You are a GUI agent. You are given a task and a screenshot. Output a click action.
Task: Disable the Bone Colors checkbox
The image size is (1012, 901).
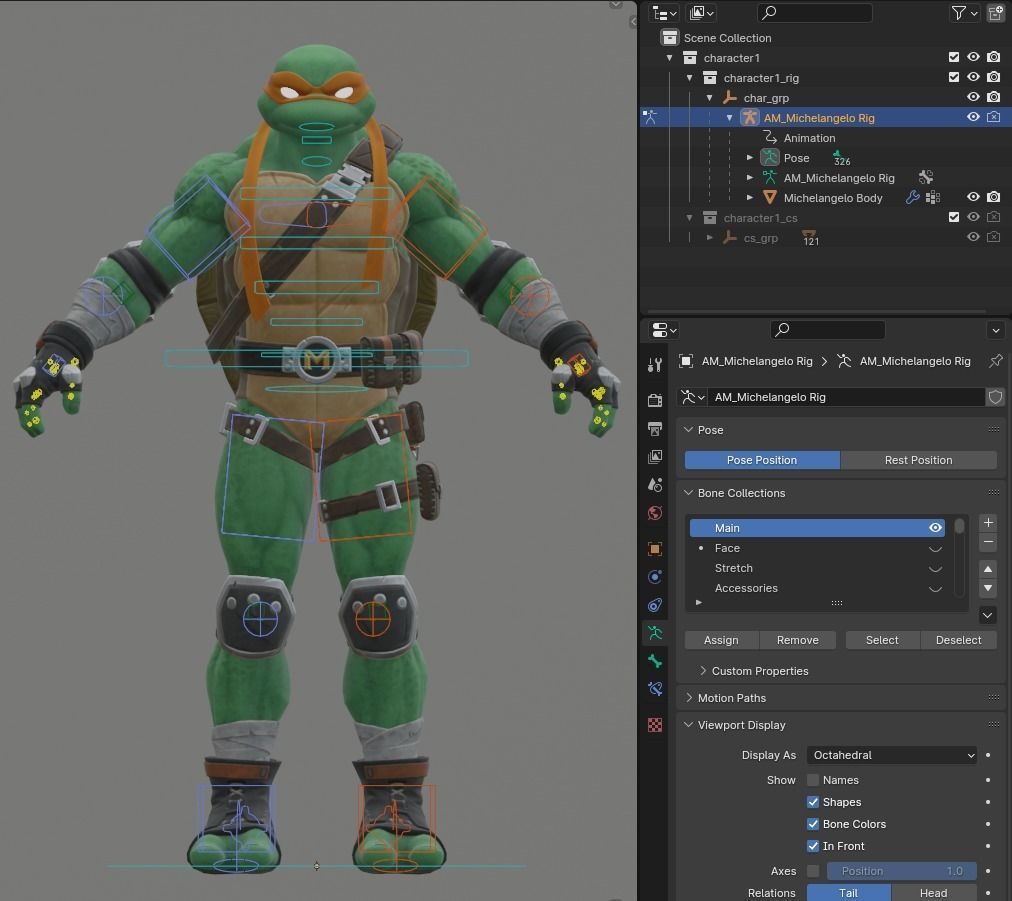click(x=813, y=824)
